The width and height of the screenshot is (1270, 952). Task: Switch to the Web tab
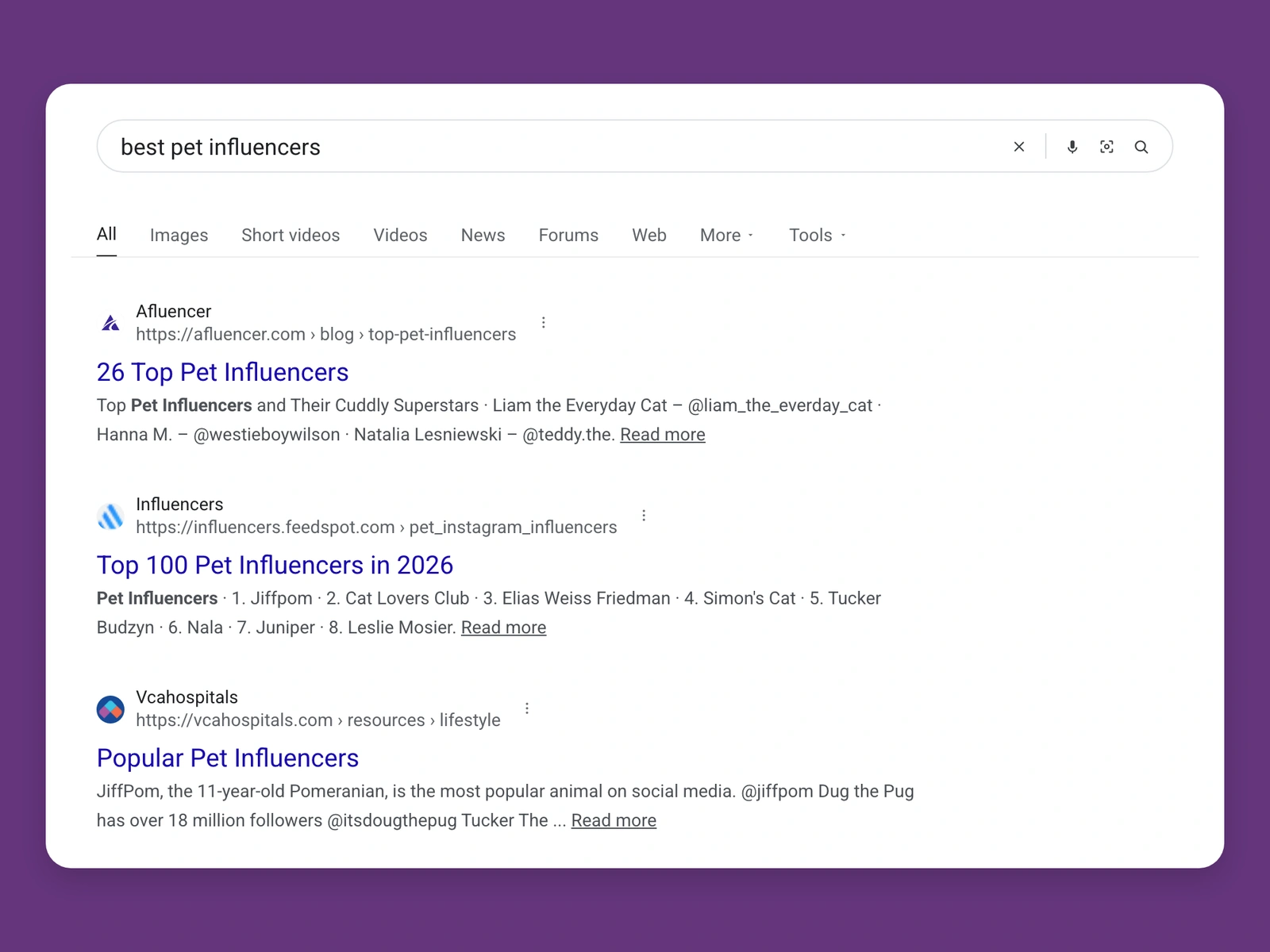(x=649, y=235)
